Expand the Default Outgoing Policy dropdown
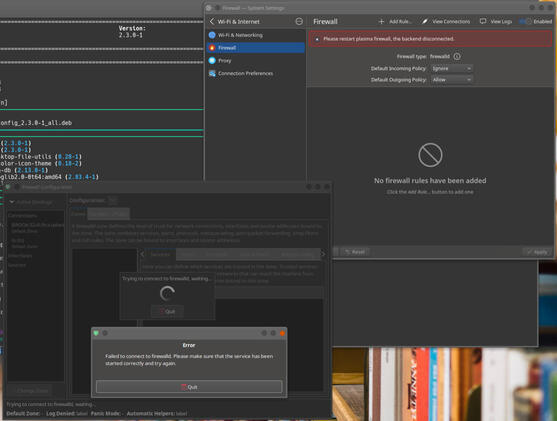The image size is (557, 421). click(x=451, y=80)
